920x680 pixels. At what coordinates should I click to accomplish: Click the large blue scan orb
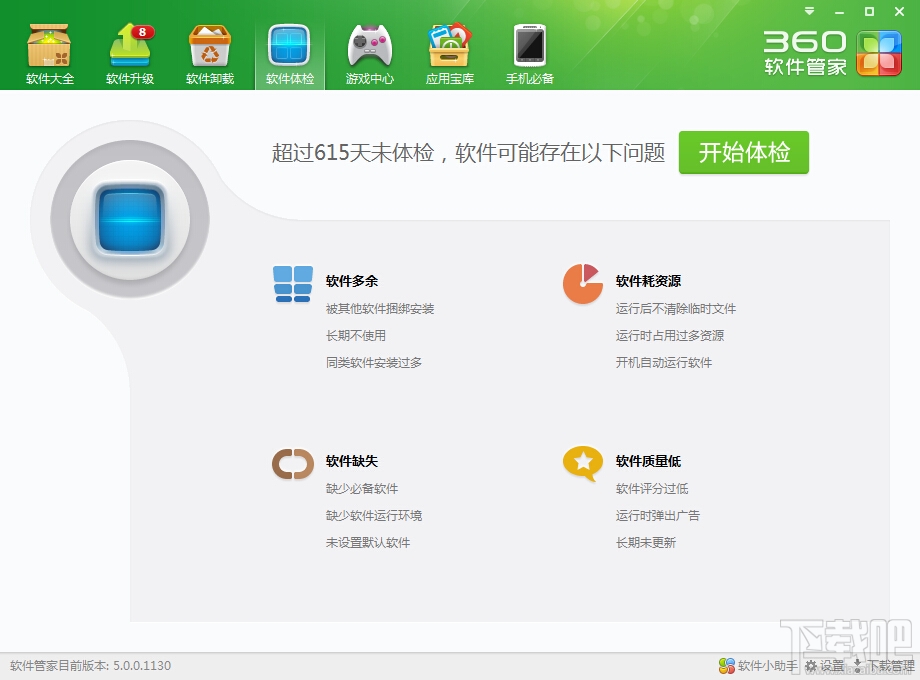tap(130, 219)
